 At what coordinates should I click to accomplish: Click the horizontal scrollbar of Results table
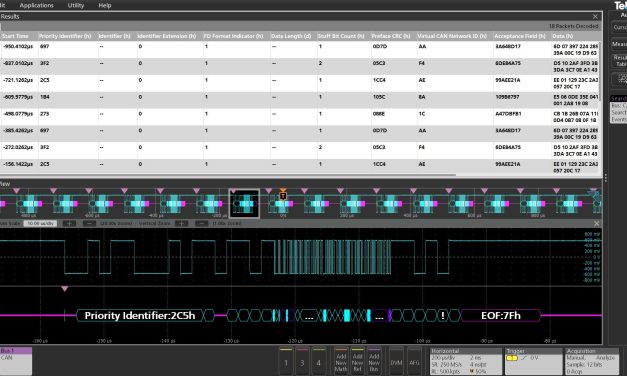point(228,175)
